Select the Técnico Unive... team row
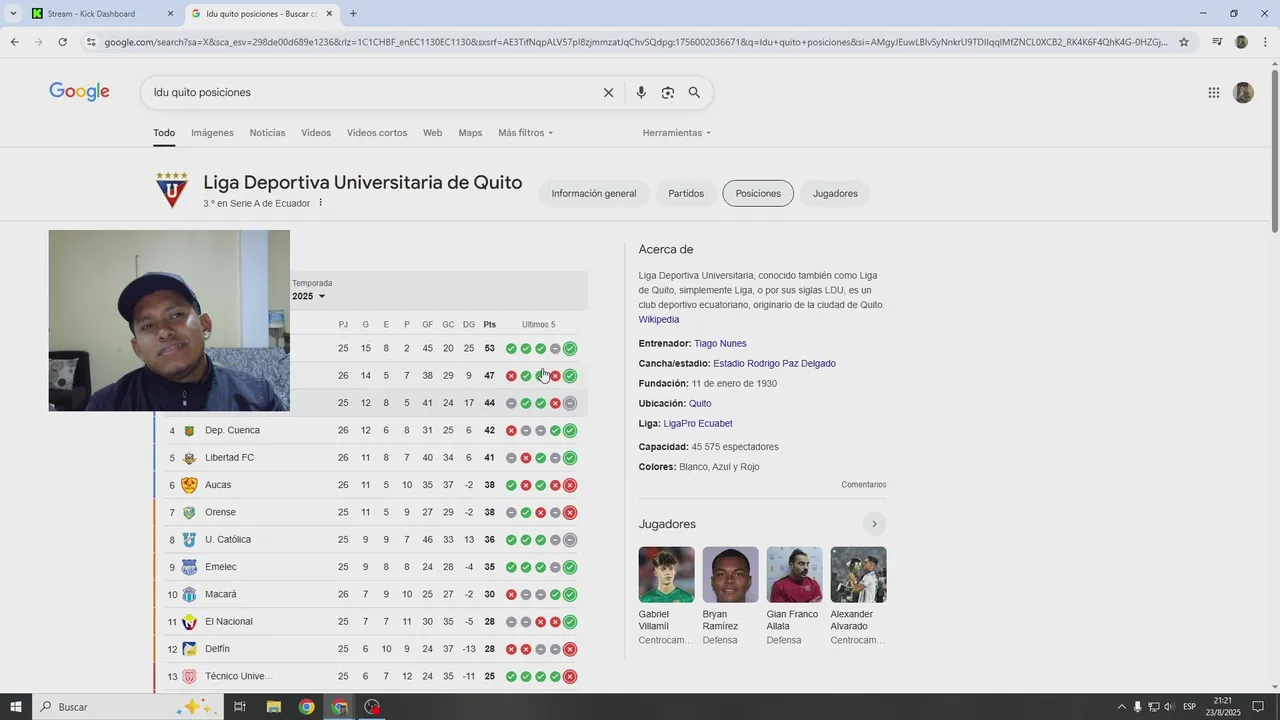1280x720 pixels. click(370, 677)
